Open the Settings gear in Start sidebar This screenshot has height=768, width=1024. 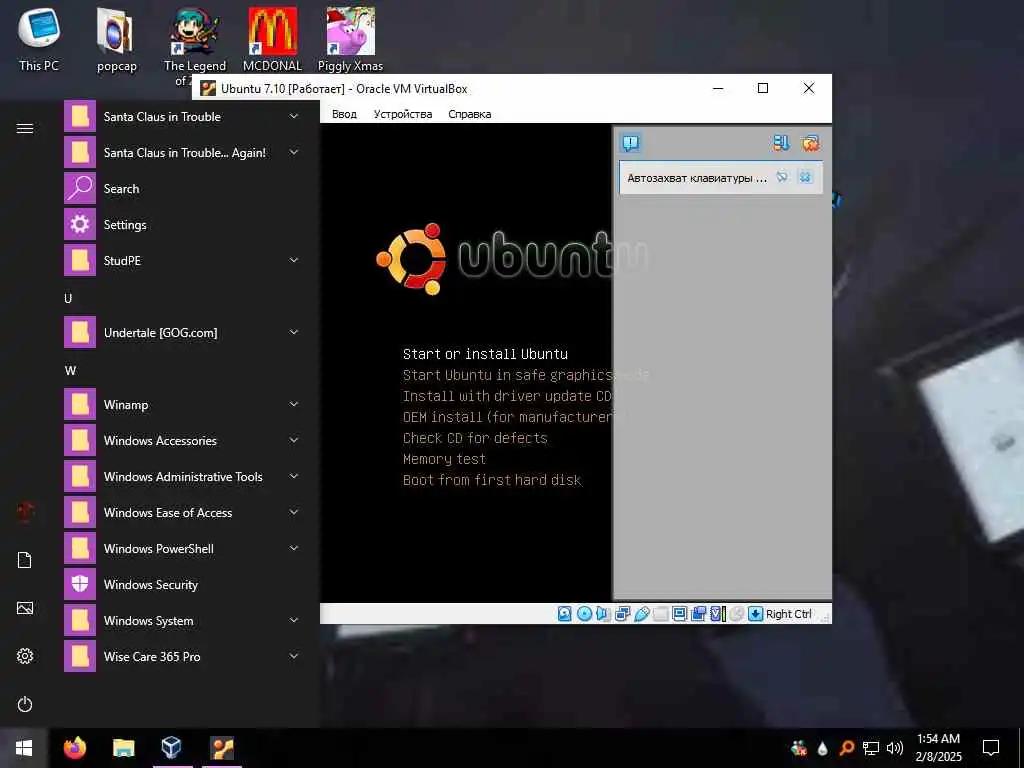click(25, 656)
